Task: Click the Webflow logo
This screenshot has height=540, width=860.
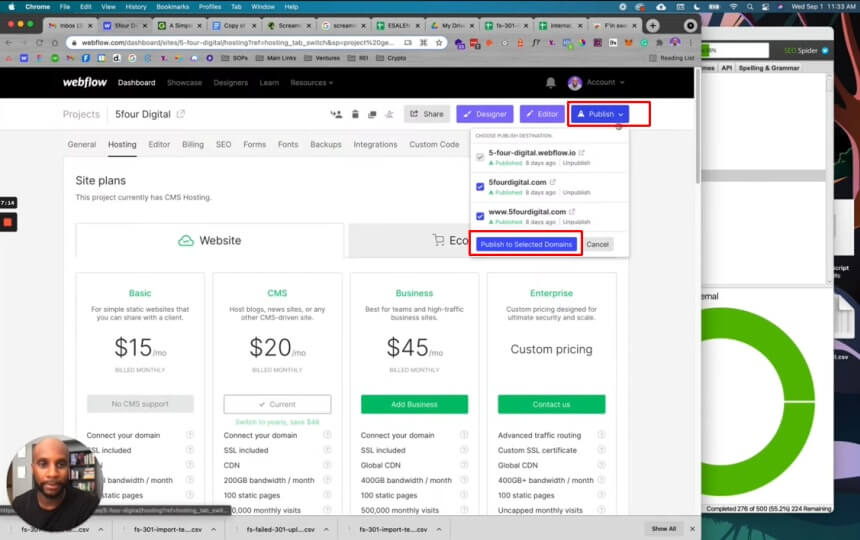Action: point(84,82)
